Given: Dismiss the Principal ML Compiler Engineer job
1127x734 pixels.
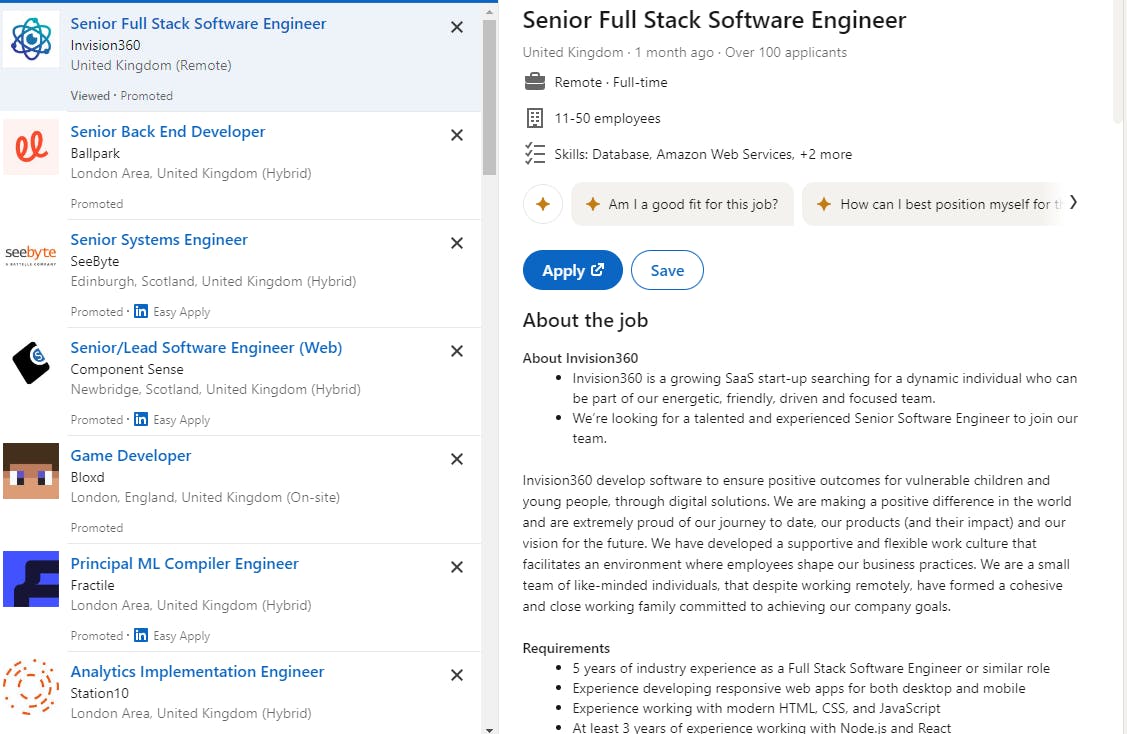Looking at the screenshot, I should click(x=456, y=567).
